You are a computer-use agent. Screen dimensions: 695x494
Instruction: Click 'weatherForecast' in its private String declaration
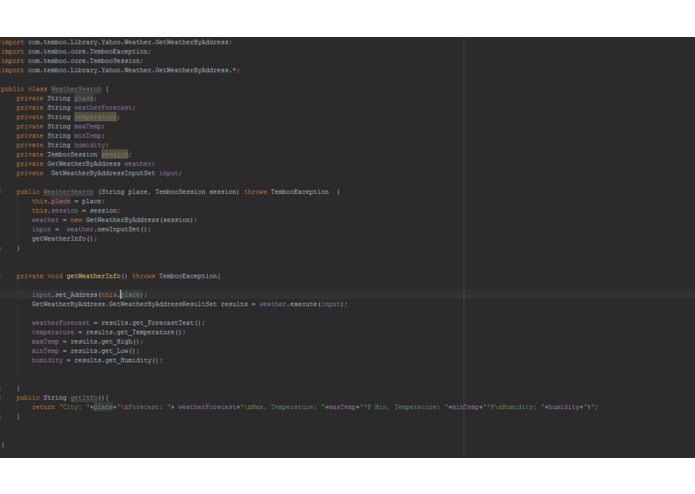[x=104, y=108]
